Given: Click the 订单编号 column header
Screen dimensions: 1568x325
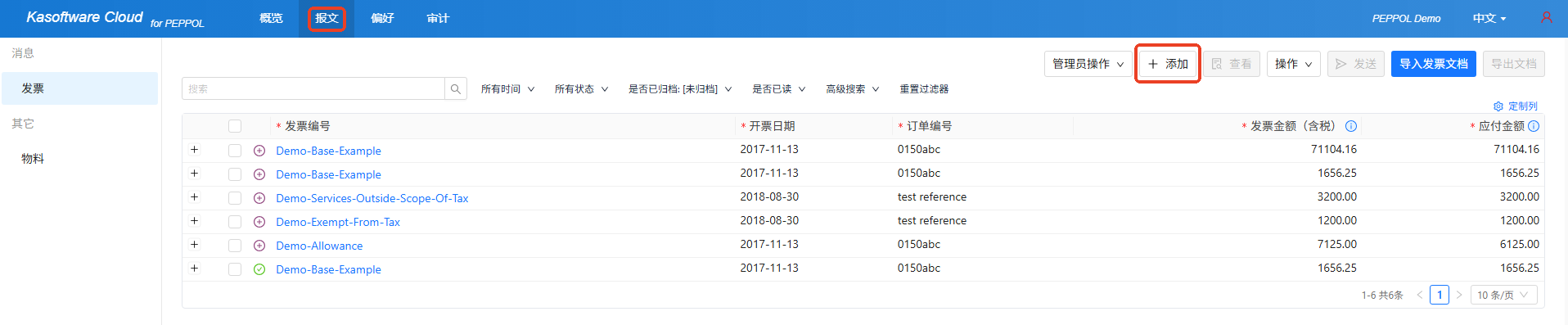Looking at the screenshot, I should [929, 126].
